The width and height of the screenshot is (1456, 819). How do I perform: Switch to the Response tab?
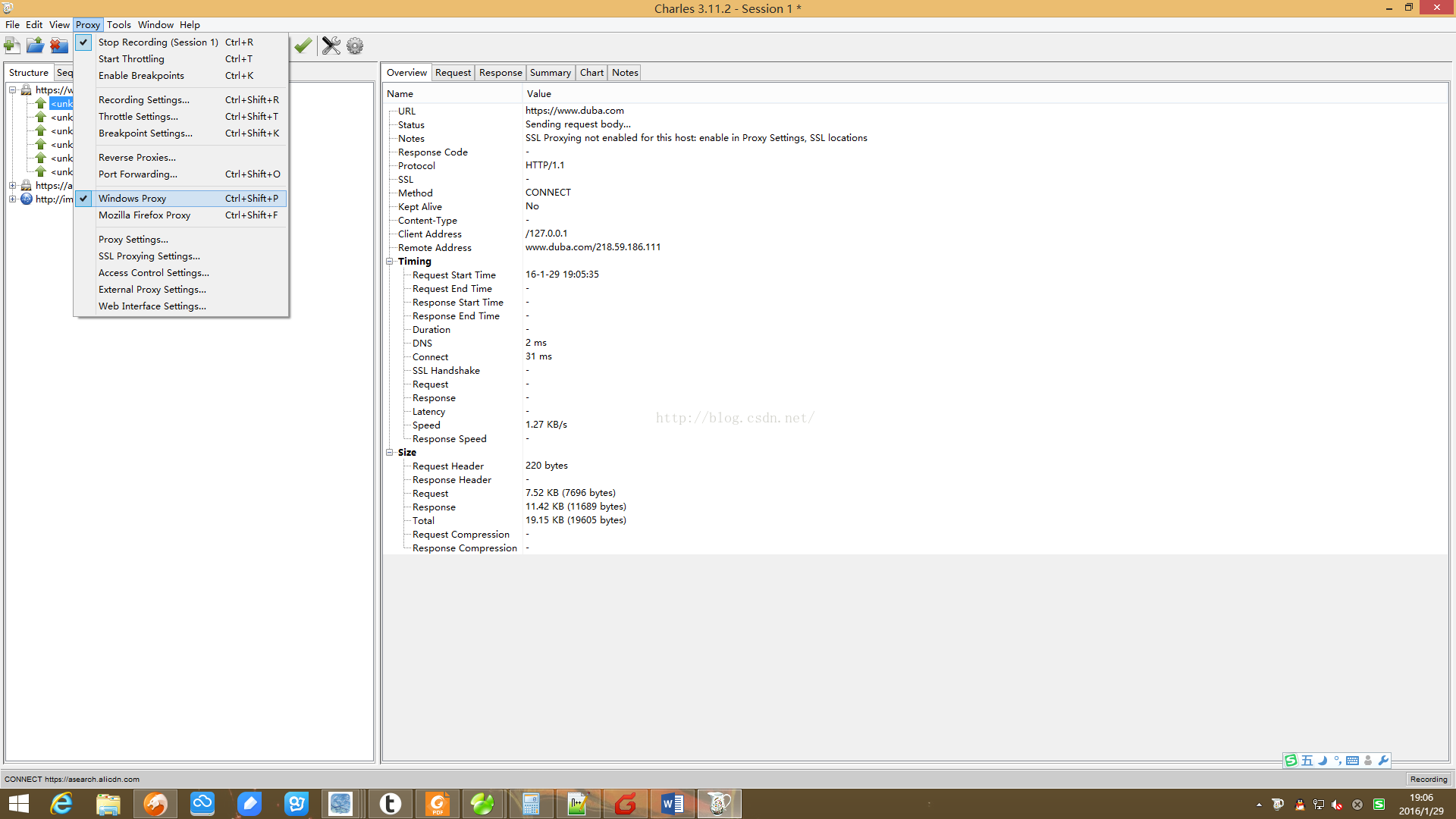click(500, 73)
